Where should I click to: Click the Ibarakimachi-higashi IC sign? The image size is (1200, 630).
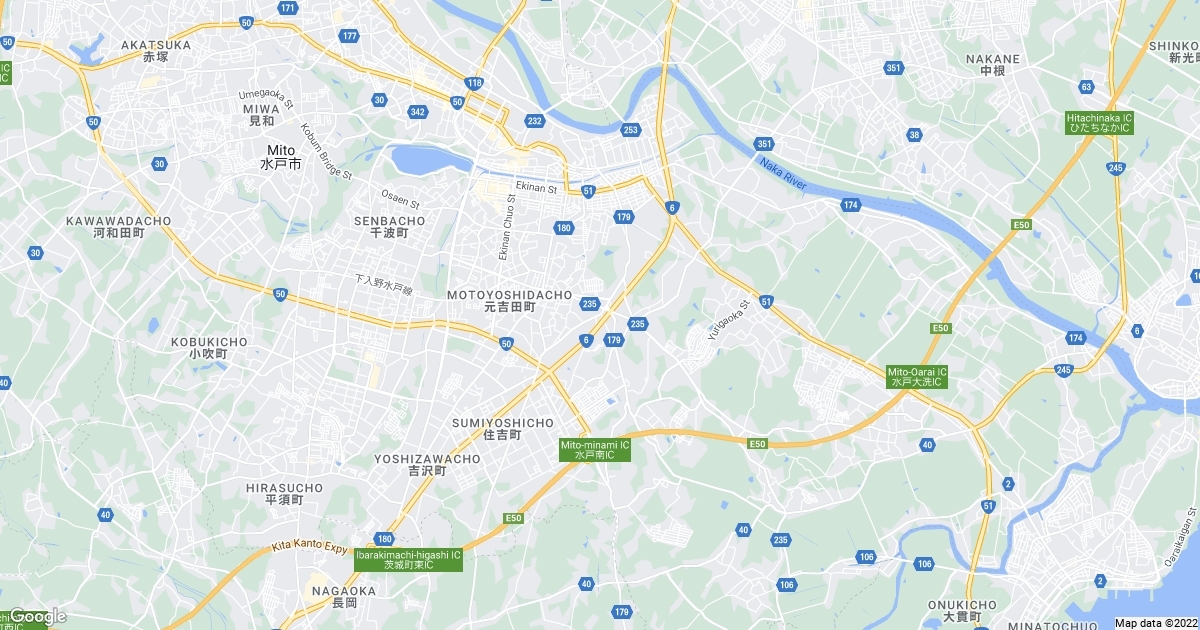click(408, 560)
